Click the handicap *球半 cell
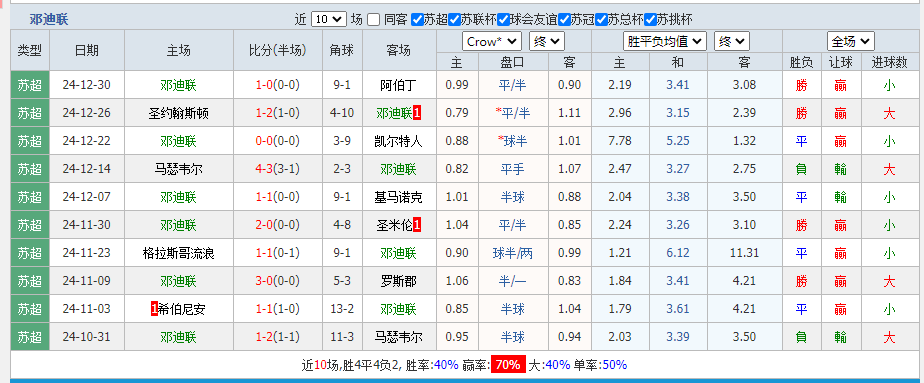Image resolution: width=924 pixels, height=383 pixels. tap(513, 141)
